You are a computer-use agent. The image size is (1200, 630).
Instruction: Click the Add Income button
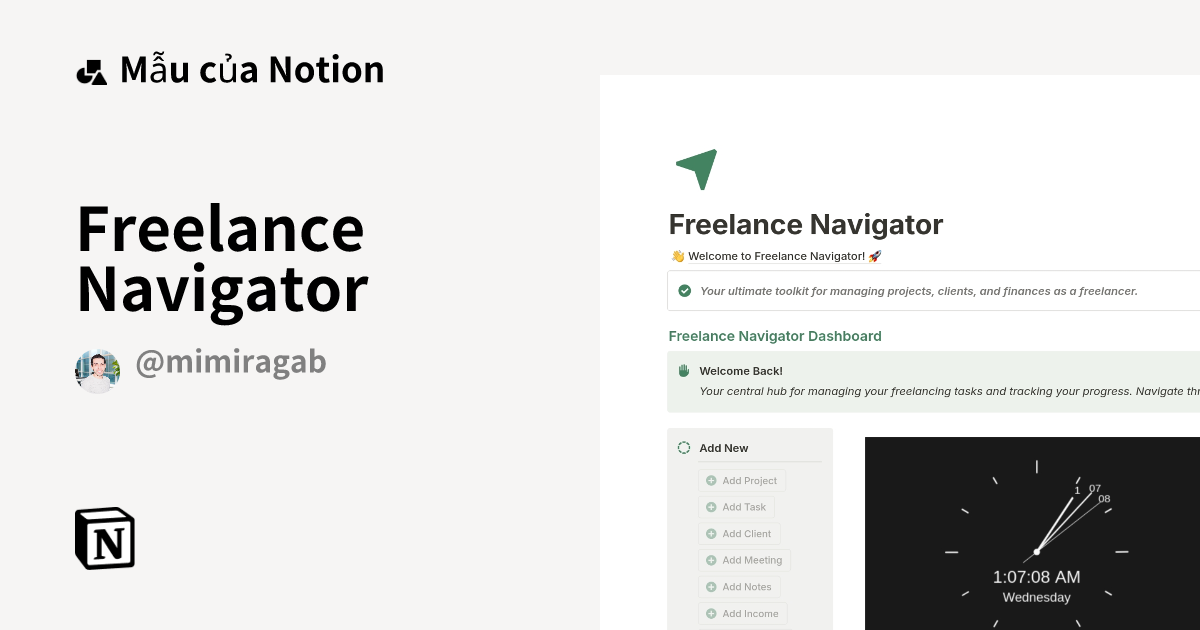742,613
